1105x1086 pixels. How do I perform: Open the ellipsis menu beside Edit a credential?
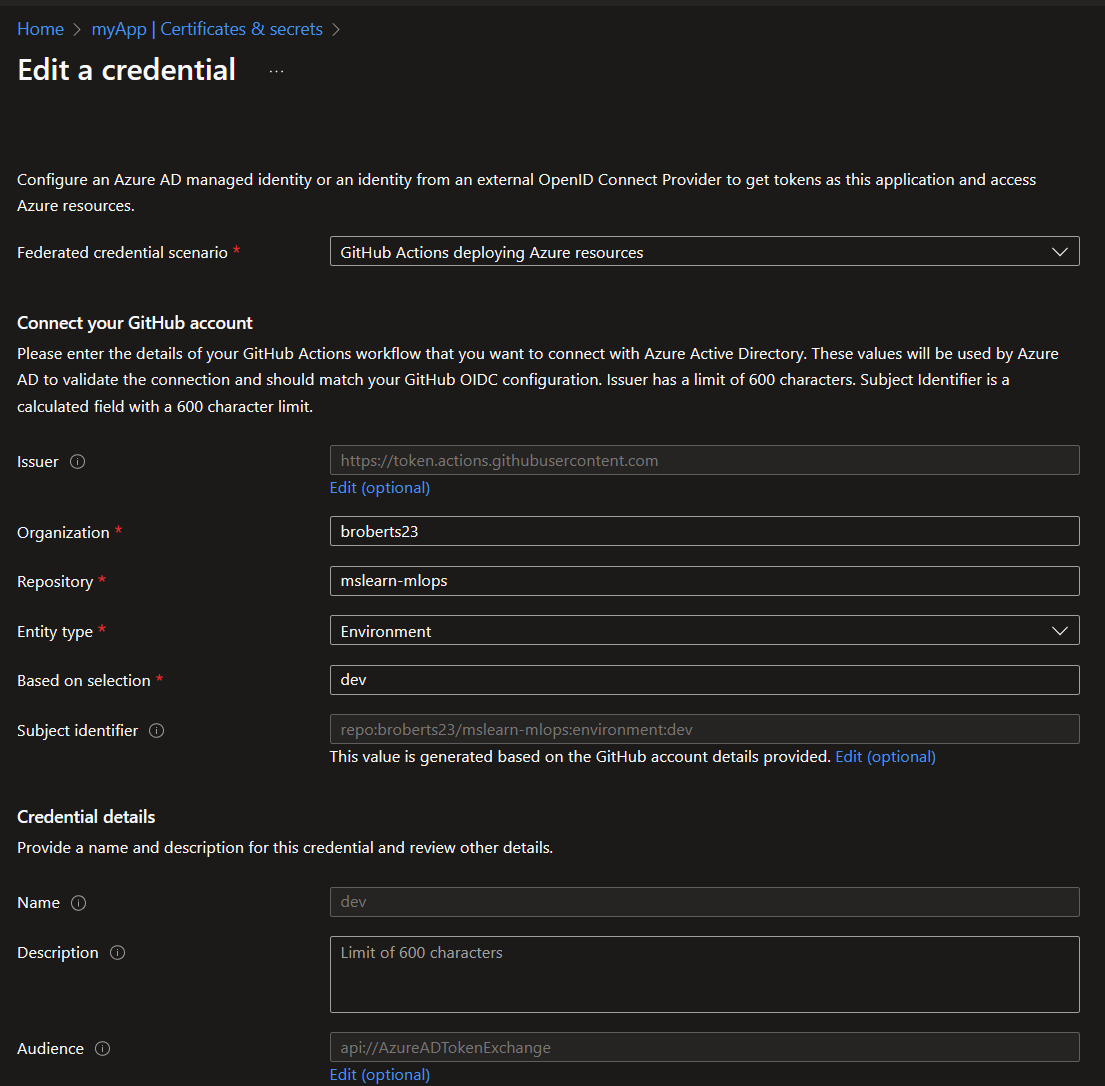(275, 69)
